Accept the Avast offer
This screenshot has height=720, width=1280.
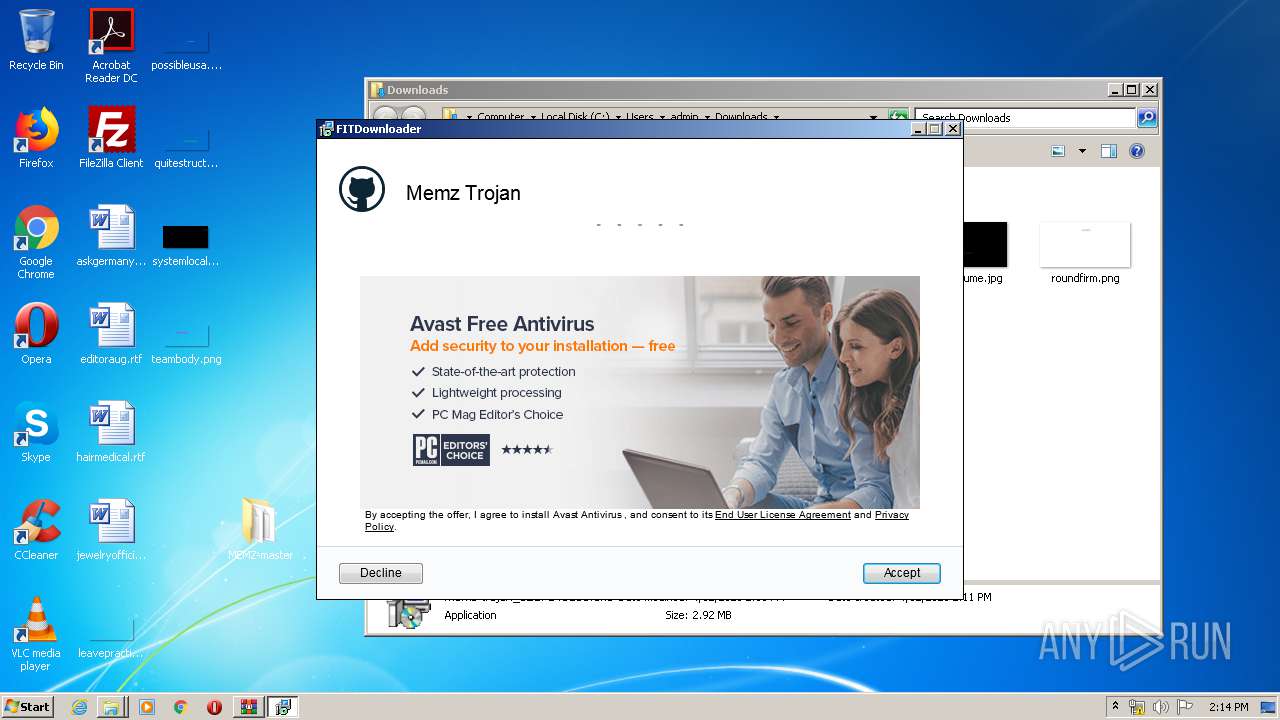coord(901,573)
